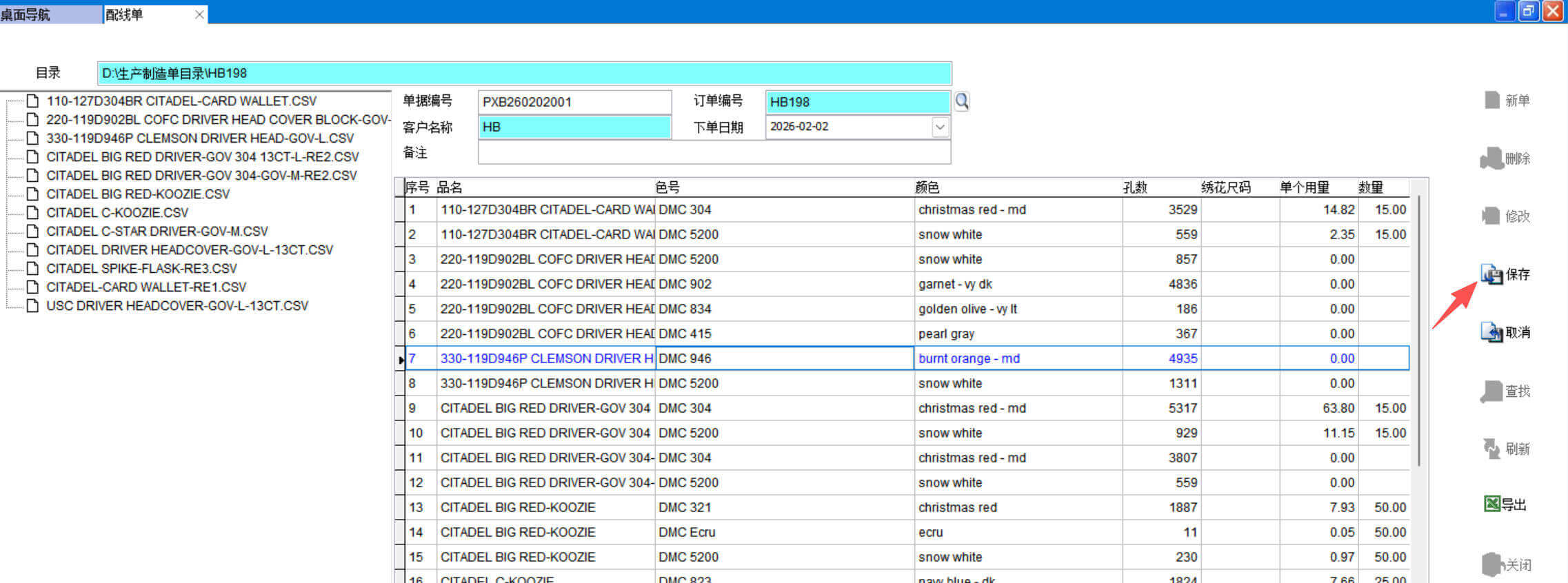The height and width of the screenshot is (583, 1568).
Task: Click inside the remarks (备注) field
Action: [x=714, y=152]
